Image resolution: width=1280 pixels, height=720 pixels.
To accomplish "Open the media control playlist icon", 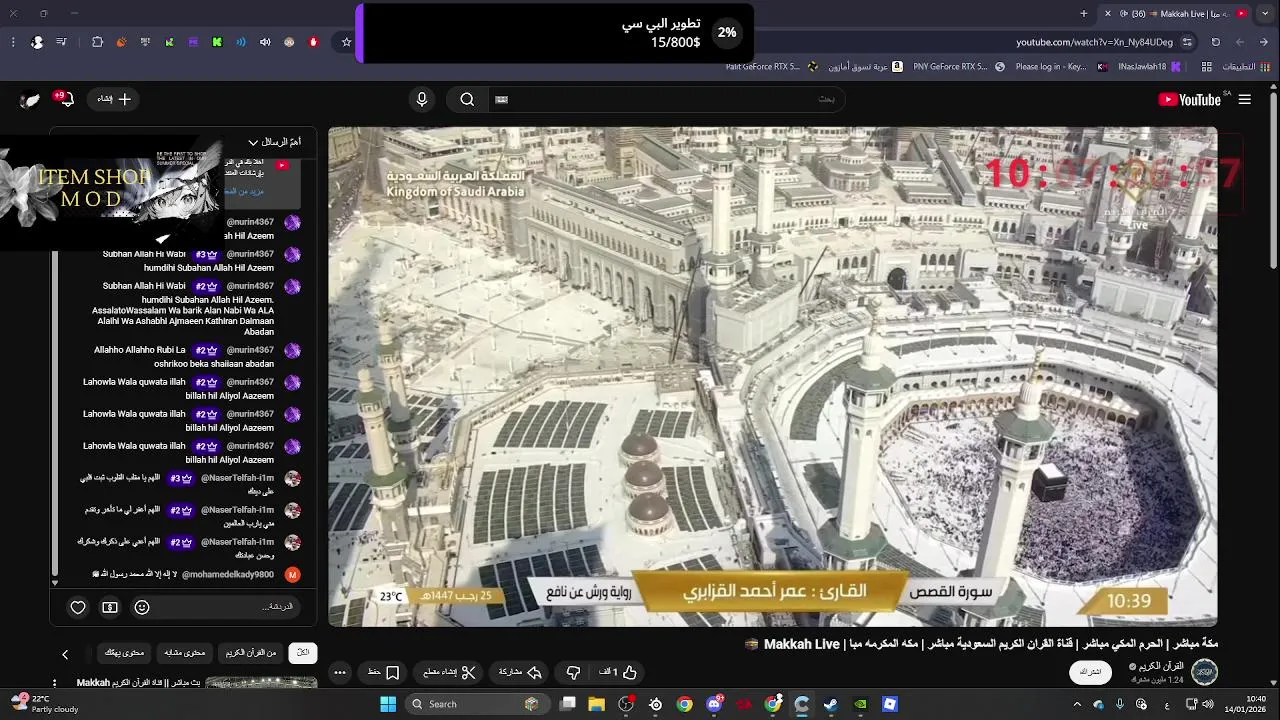I will pyautogui.click(x=62, y=42).
